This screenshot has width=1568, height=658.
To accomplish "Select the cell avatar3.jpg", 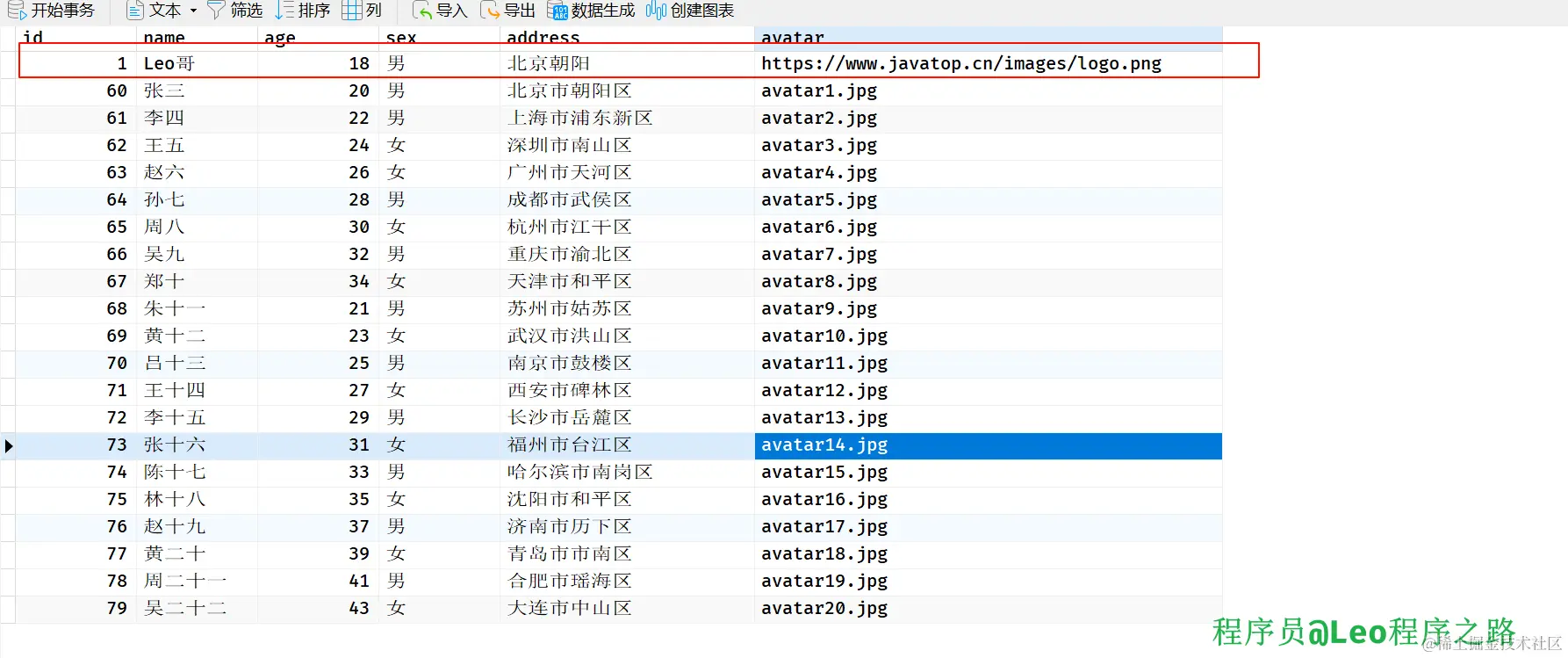I will point(989,145).
